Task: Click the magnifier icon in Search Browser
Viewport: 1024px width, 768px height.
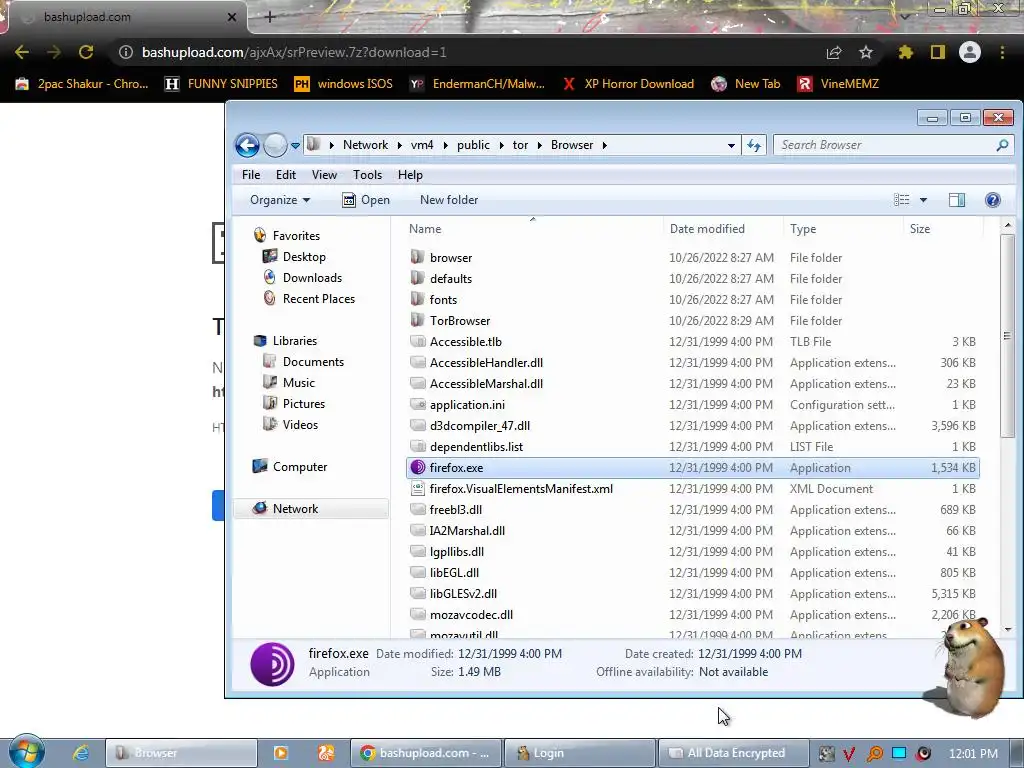Action: (1002, 145)
